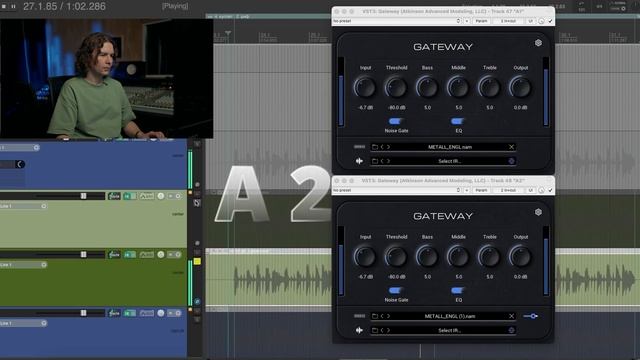640x360 pixels.
Task: Open plus menu in Track A2 plugin window
Action: click(x=467, y=190)
